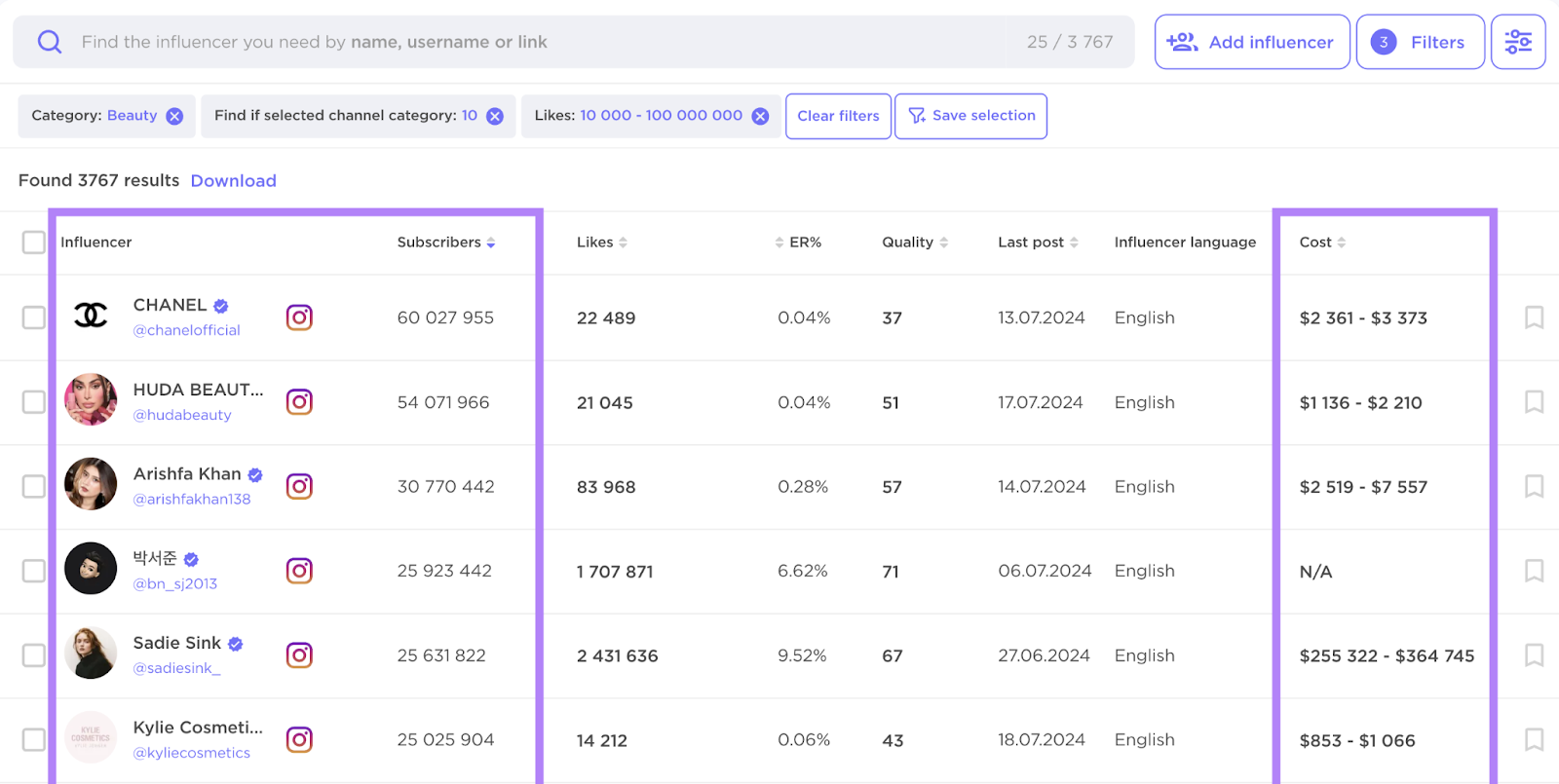Bookmark the Kylie Cosmetics row
Screen dimensions: 1559x784
coord(1534,739)
